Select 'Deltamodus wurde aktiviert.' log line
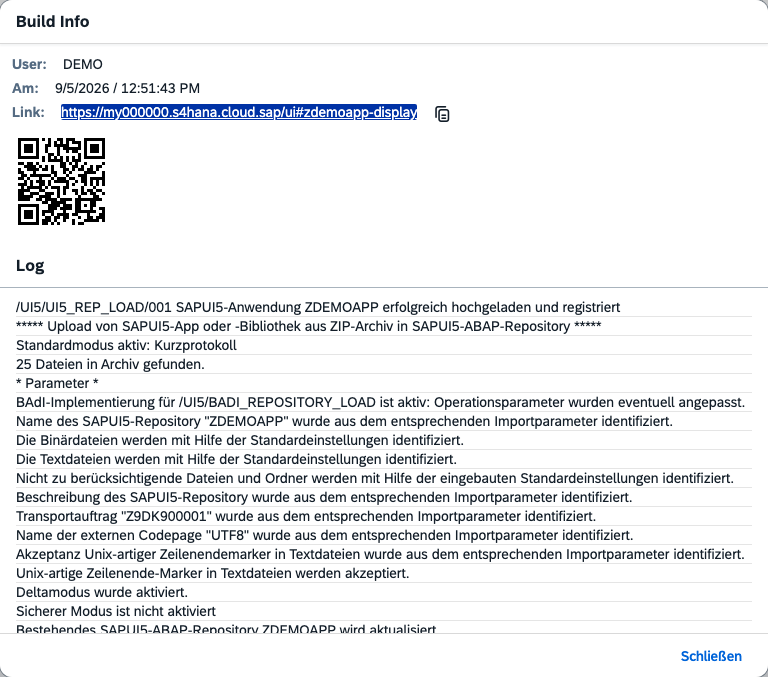768x677 pixels. [384, 592]
